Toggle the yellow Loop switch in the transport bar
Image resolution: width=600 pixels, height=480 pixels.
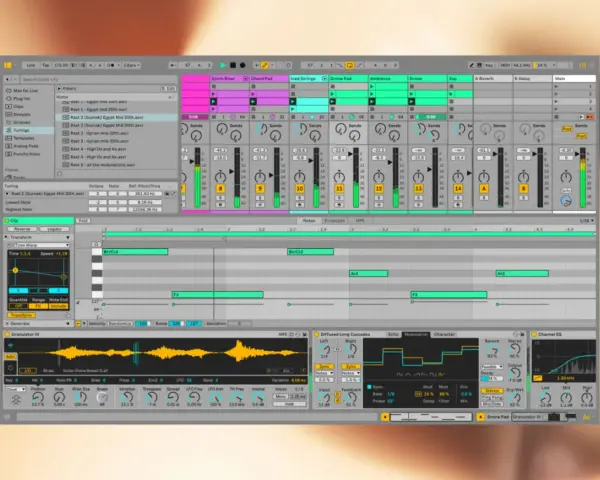pyautogui.click(x=349, y=65)
